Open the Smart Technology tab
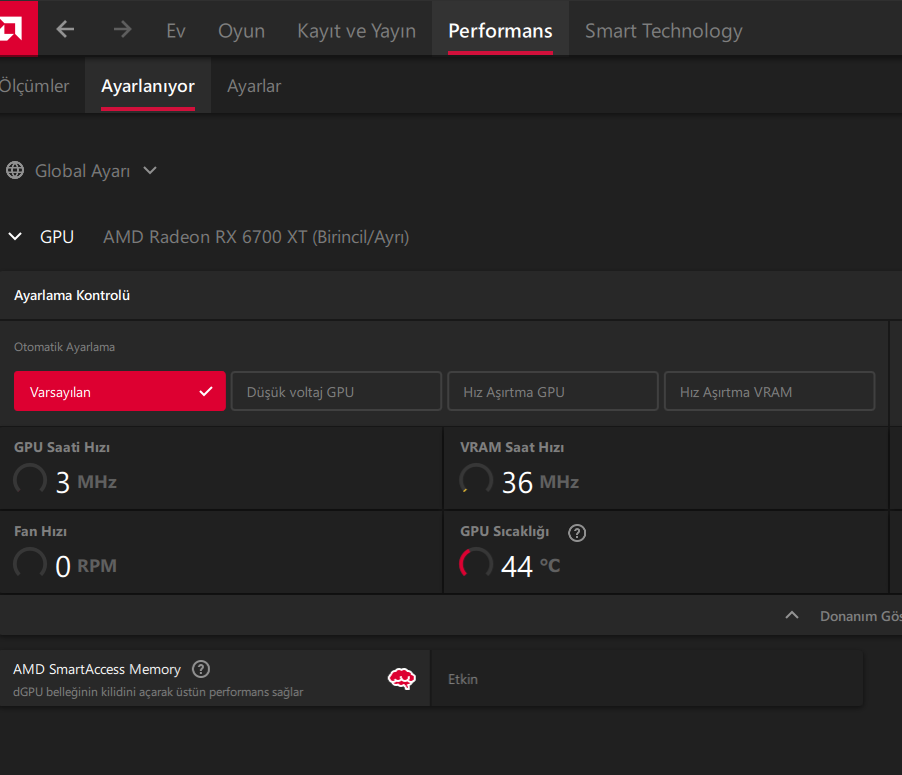902x775 pixels. pyautogui.click(x=663, y=30)
